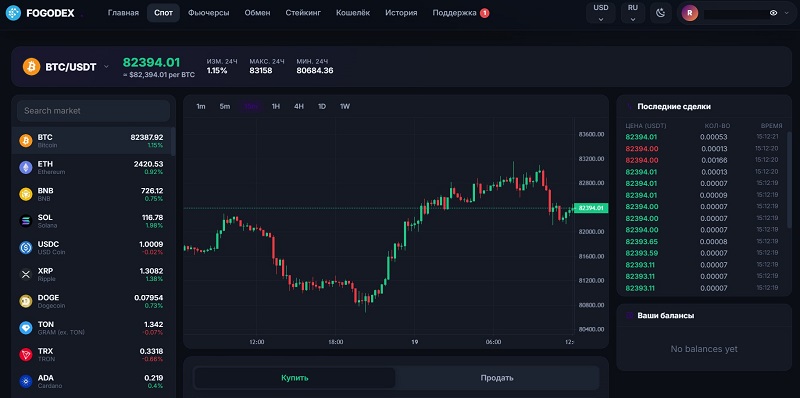Click TRX price 0.3318
This screenshot has height=398, width=800.
(x=152, y=351)
